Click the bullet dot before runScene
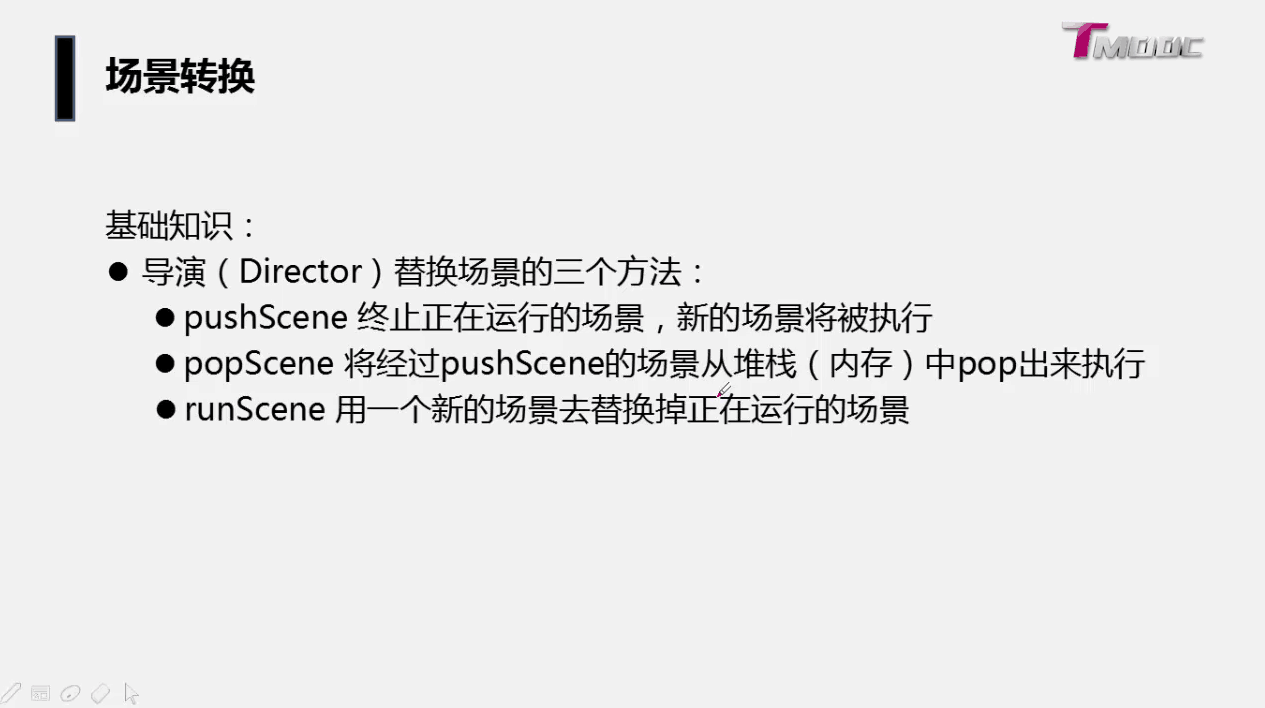The image size is (1265, 708). (166, 409)
